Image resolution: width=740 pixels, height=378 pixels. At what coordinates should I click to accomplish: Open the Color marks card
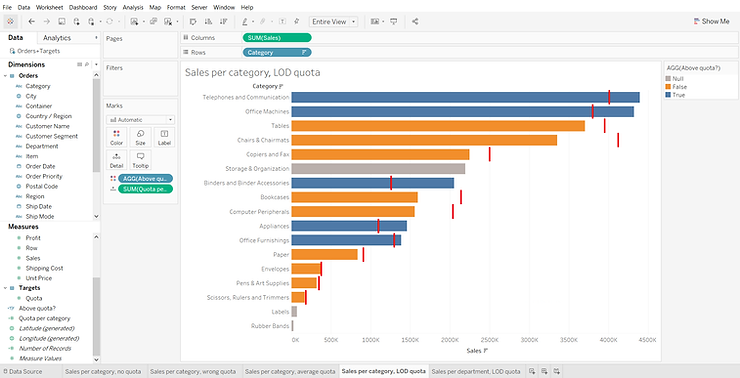tap(117, 137)
